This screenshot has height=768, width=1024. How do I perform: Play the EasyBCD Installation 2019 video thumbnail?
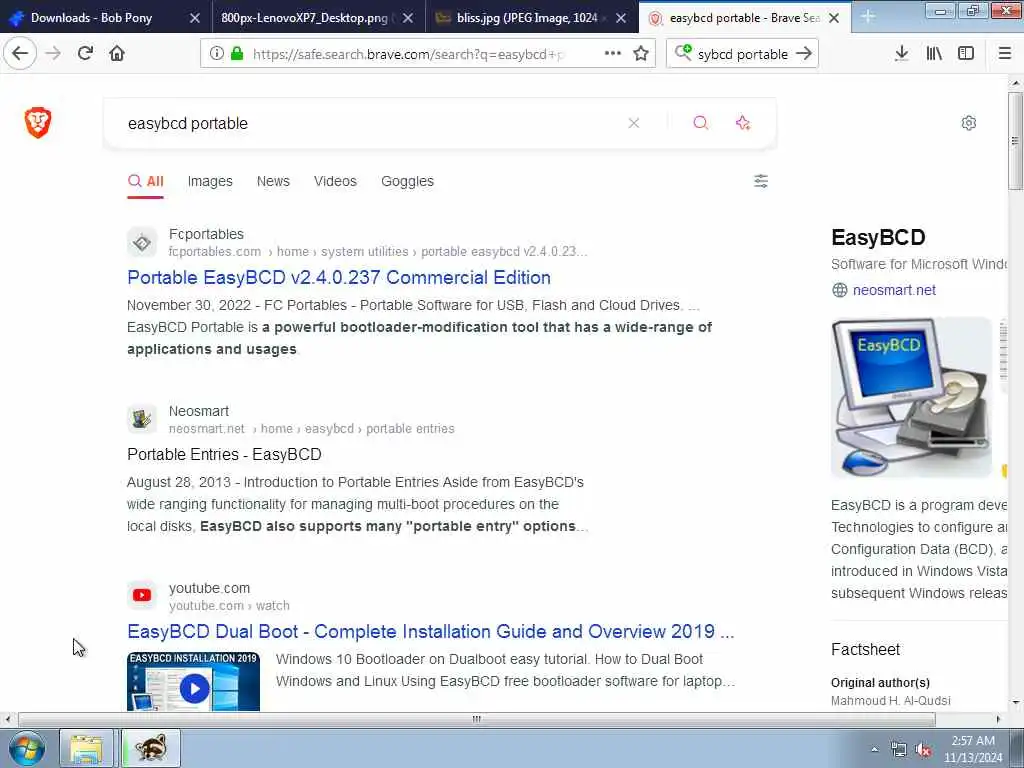[x=193, y=681]
